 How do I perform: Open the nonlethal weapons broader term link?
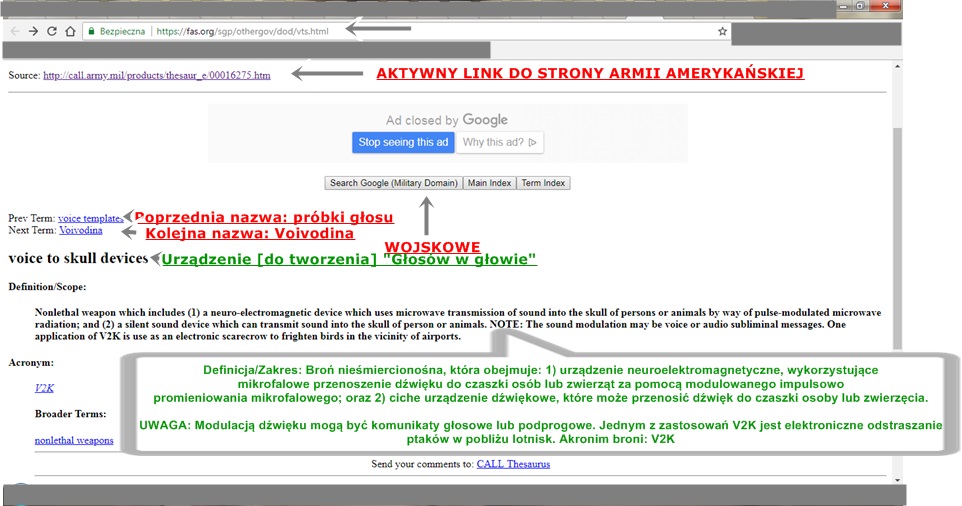(x=74, y=440)
